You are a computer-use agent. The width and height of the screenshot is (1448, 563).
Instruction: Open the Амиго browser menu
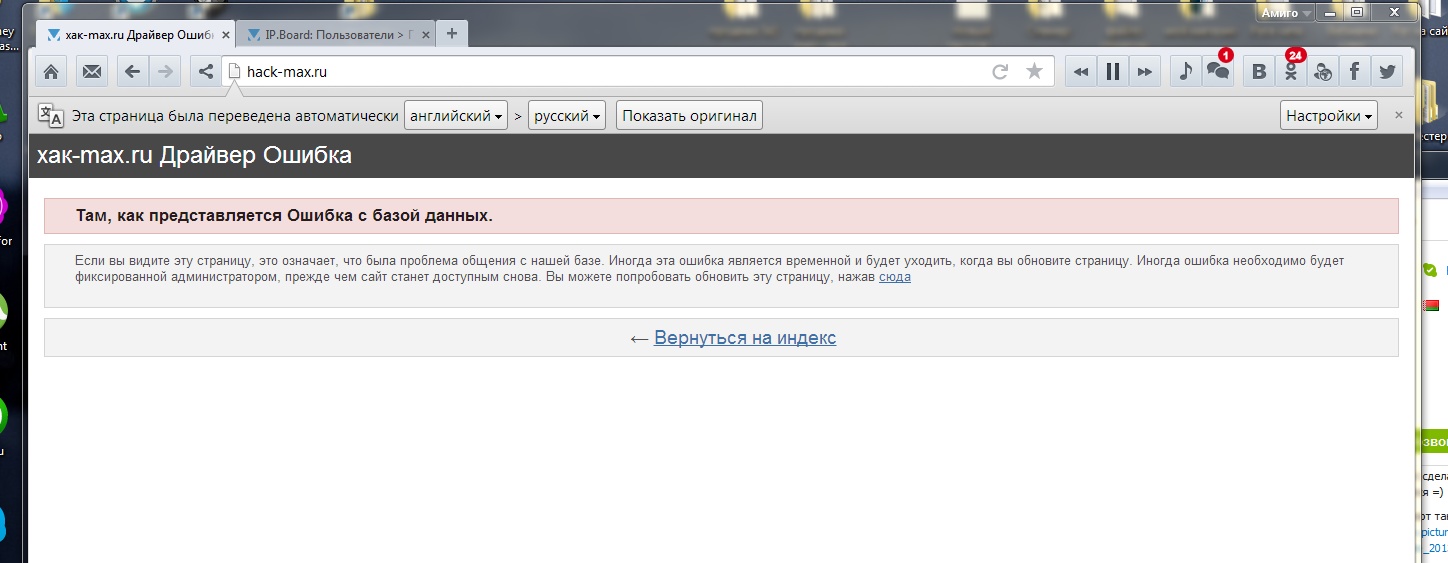coord(1286,13)
